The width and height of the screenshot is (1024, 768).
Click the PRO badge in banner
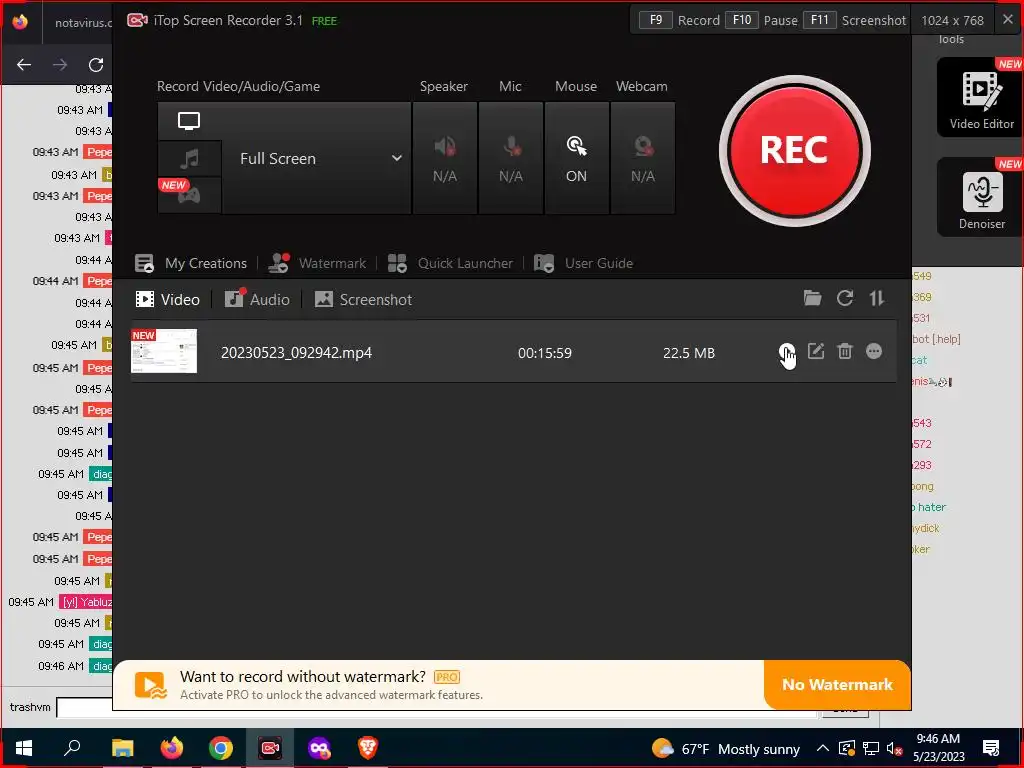(447, 677)
